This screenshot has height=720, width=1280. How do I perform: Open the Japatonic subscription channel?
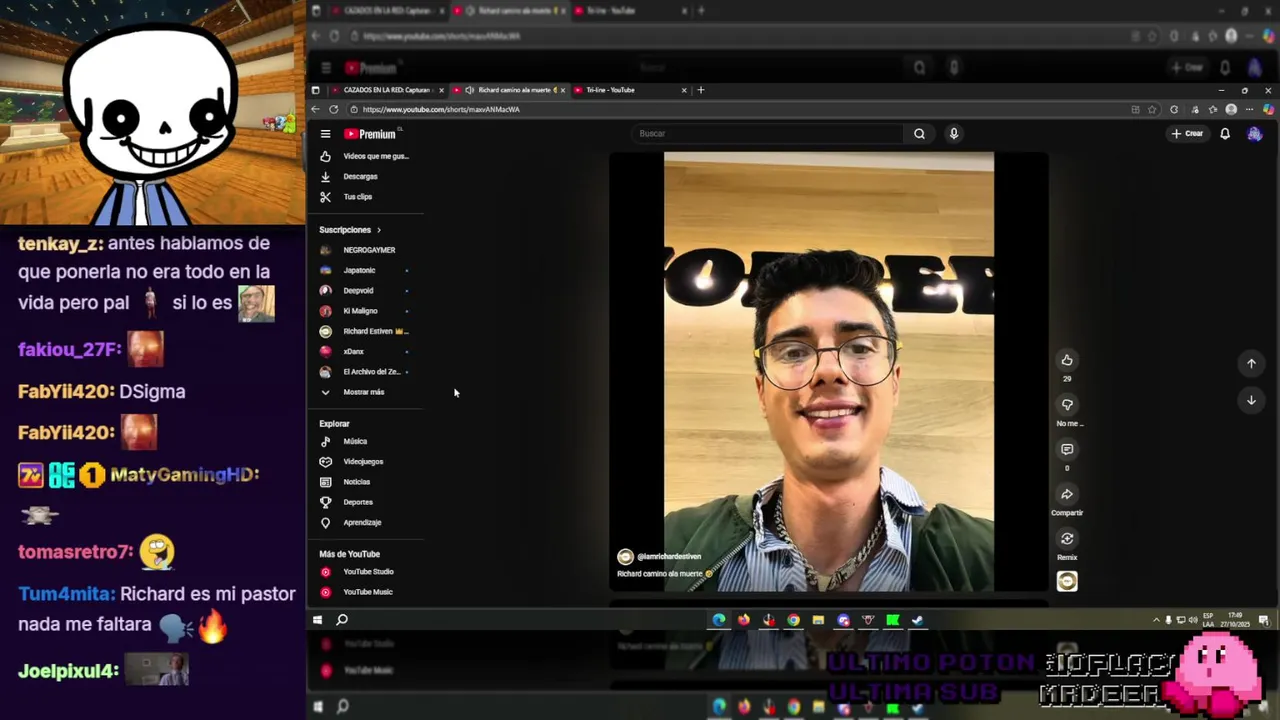pyautogui.click(x=365, y=270)
